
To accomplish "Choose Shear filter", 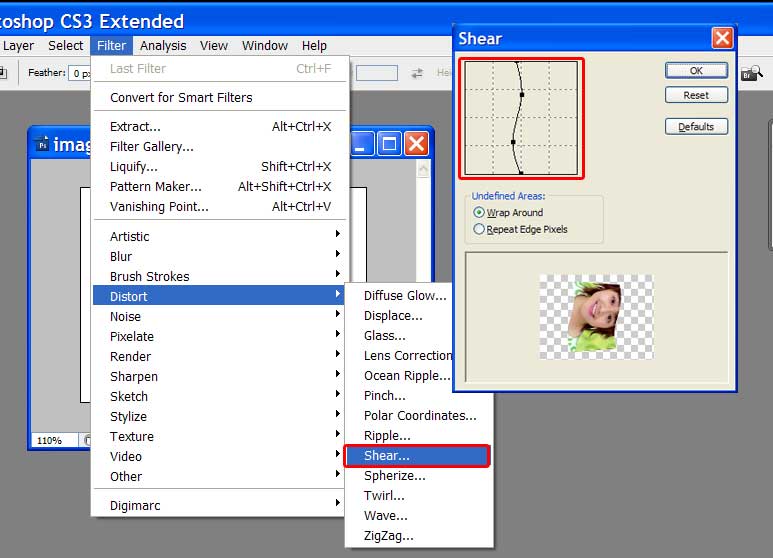I will coord(418,456).
